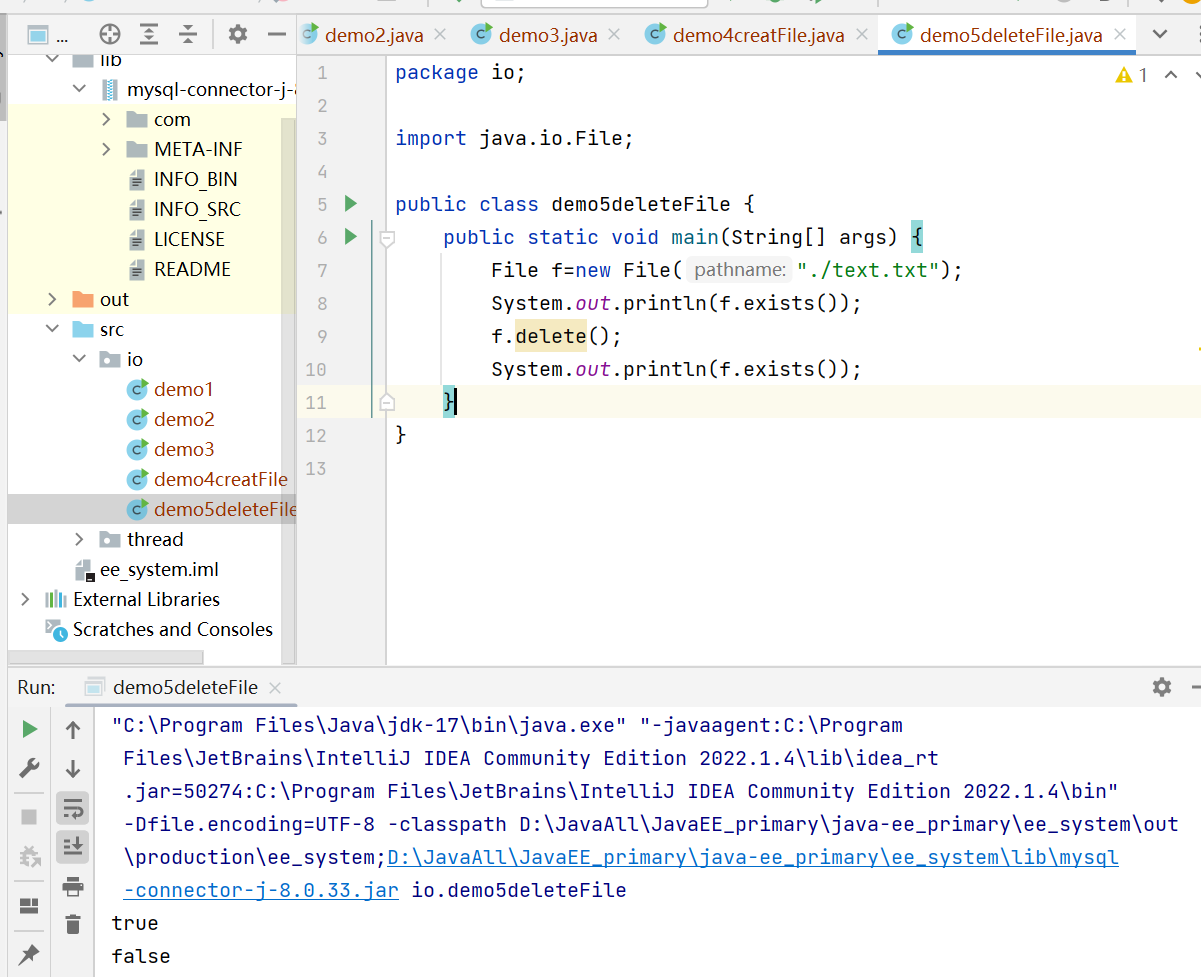This screenshot has width=1201, height=977.
Task: Expand the META-INF folder
Action: 106,149
